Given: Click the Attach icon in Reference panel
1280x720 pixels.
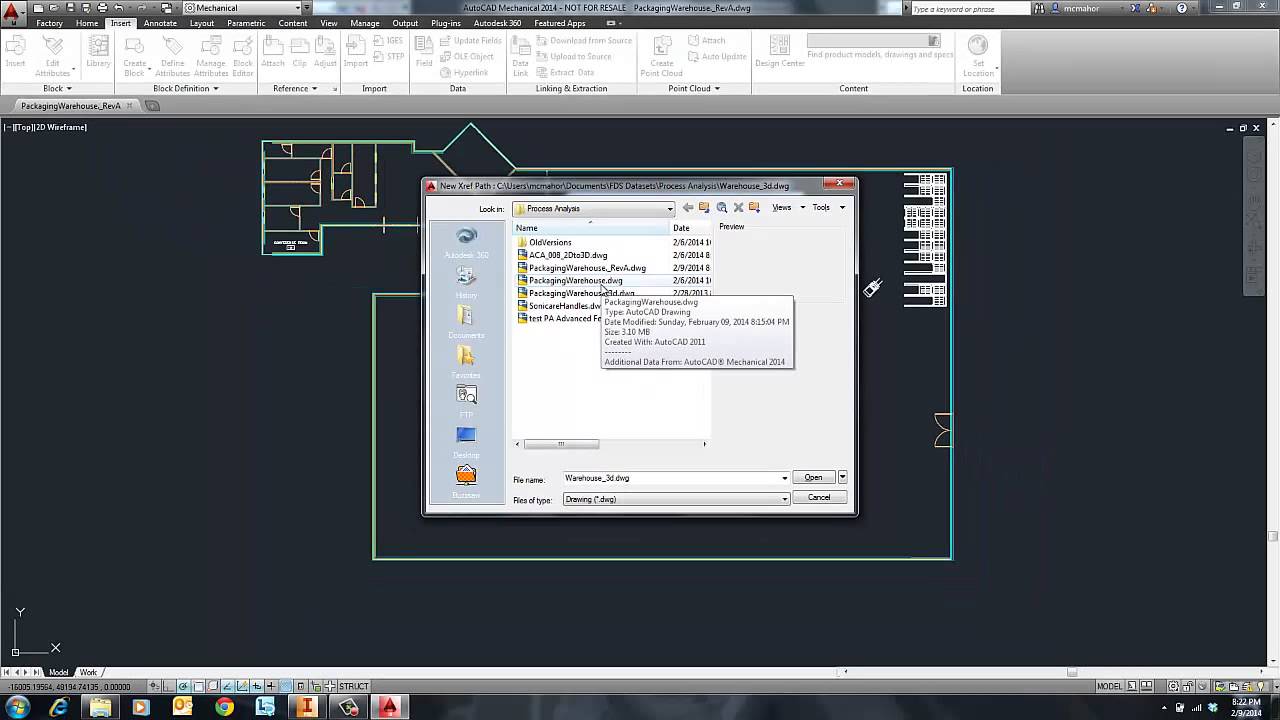Looking at the screenshot, I should click(x=273, y=53).
